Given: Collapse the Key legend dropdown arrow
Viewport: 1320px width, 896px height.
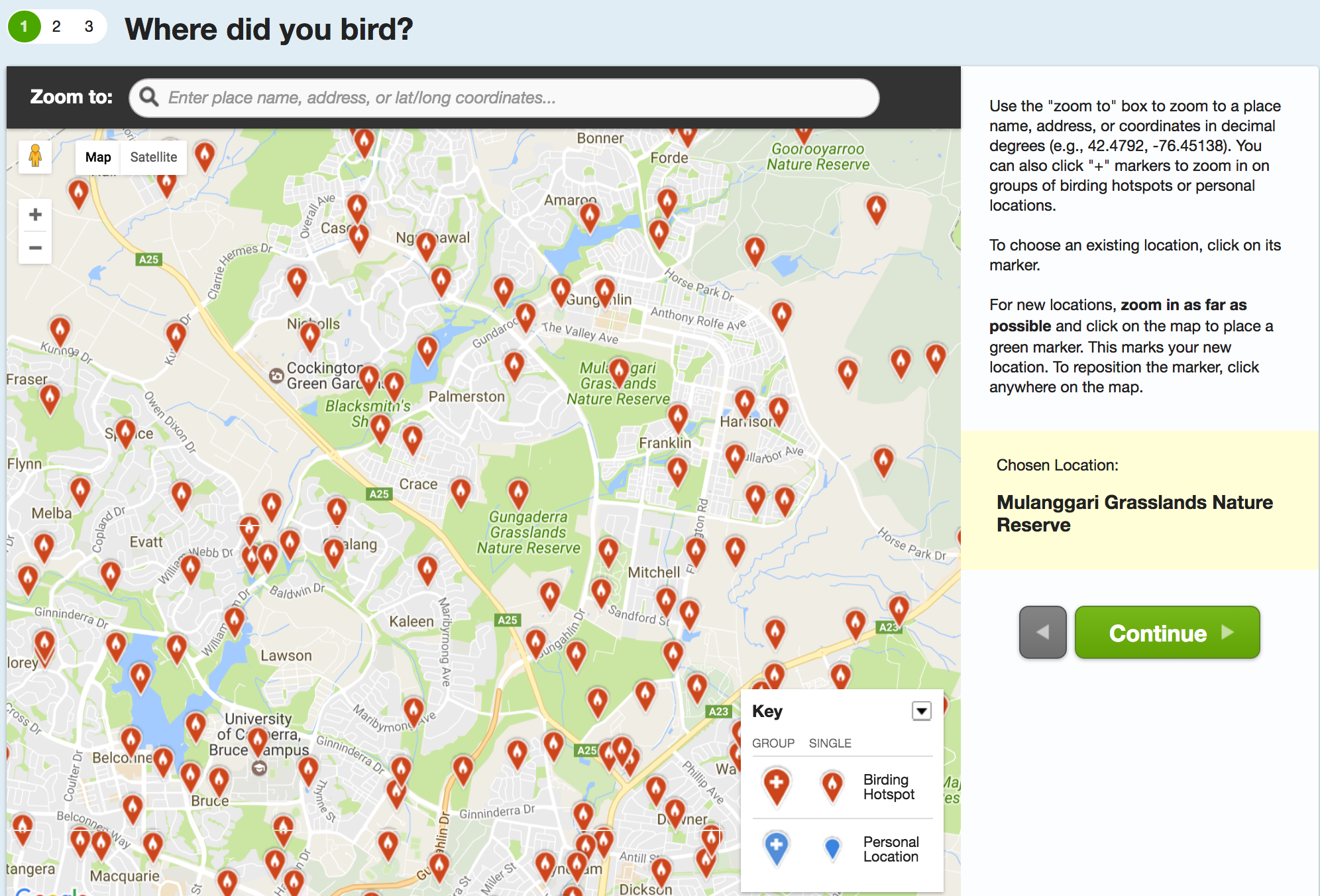Looking at the screenshot, I should (921, 711).
